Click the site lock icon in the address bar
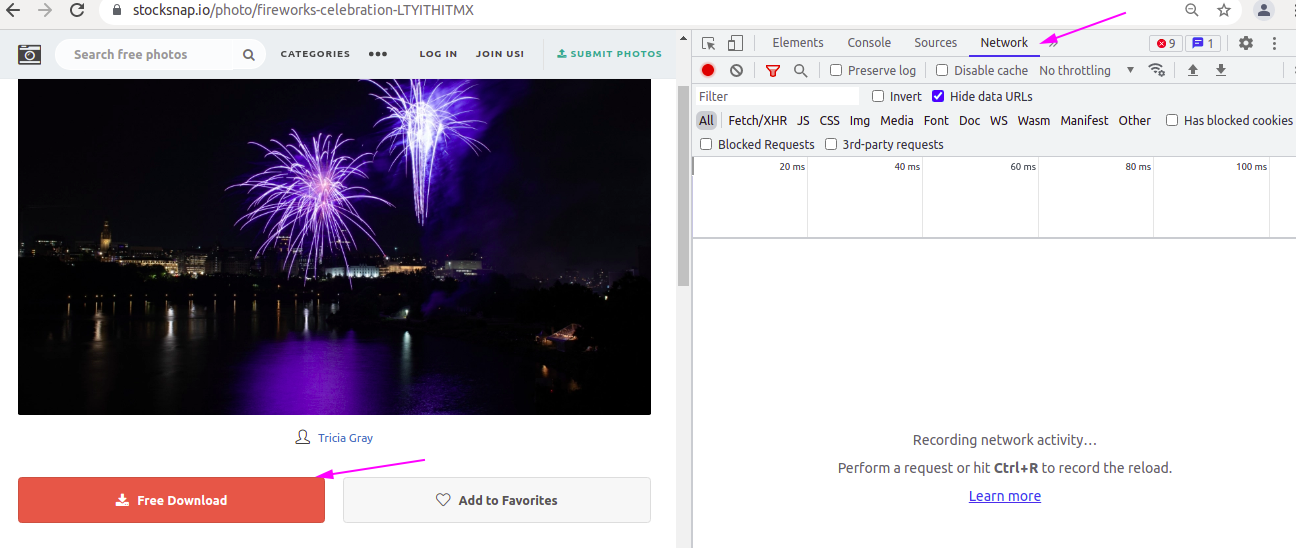Screen dimensions: 1296x548 (117, 10)
